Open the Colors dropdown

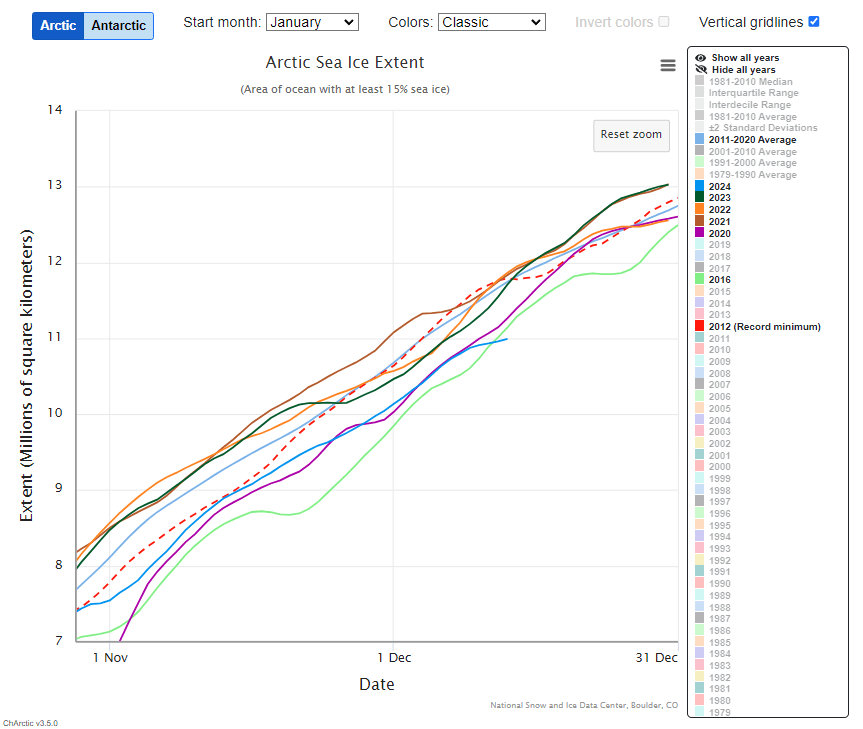(491, 22)
